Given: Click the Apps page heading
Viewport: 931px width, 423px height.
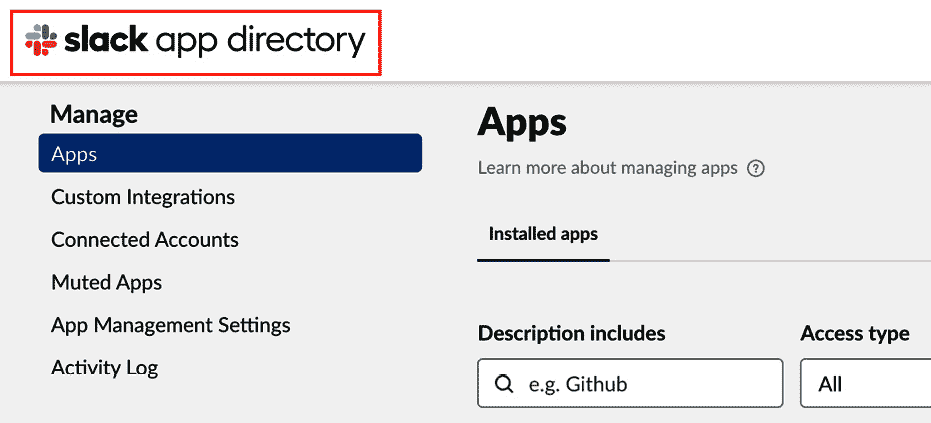Looking at the screenshot, I should tap(522, 123).
